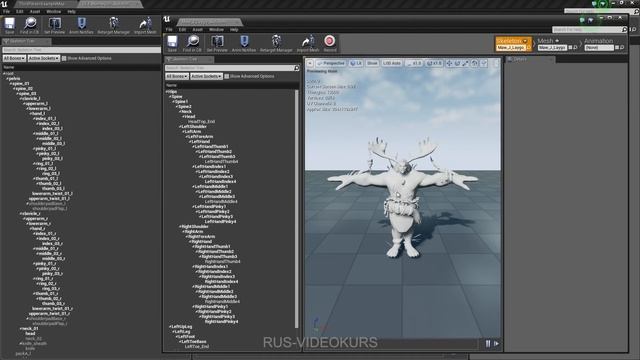The image size is (640, 360).
Task: Open File menu in front window
Action: 169,29
